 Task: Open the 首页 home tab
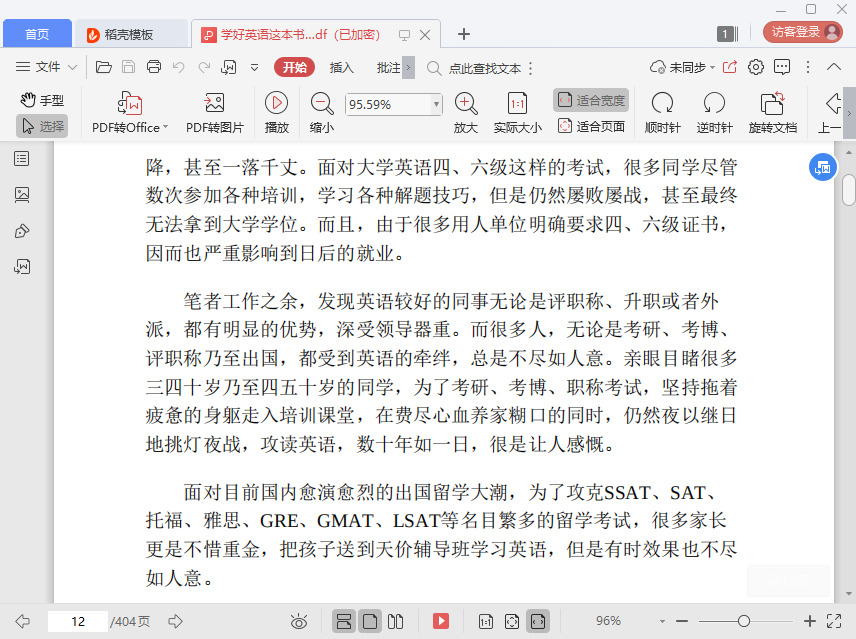37,34
